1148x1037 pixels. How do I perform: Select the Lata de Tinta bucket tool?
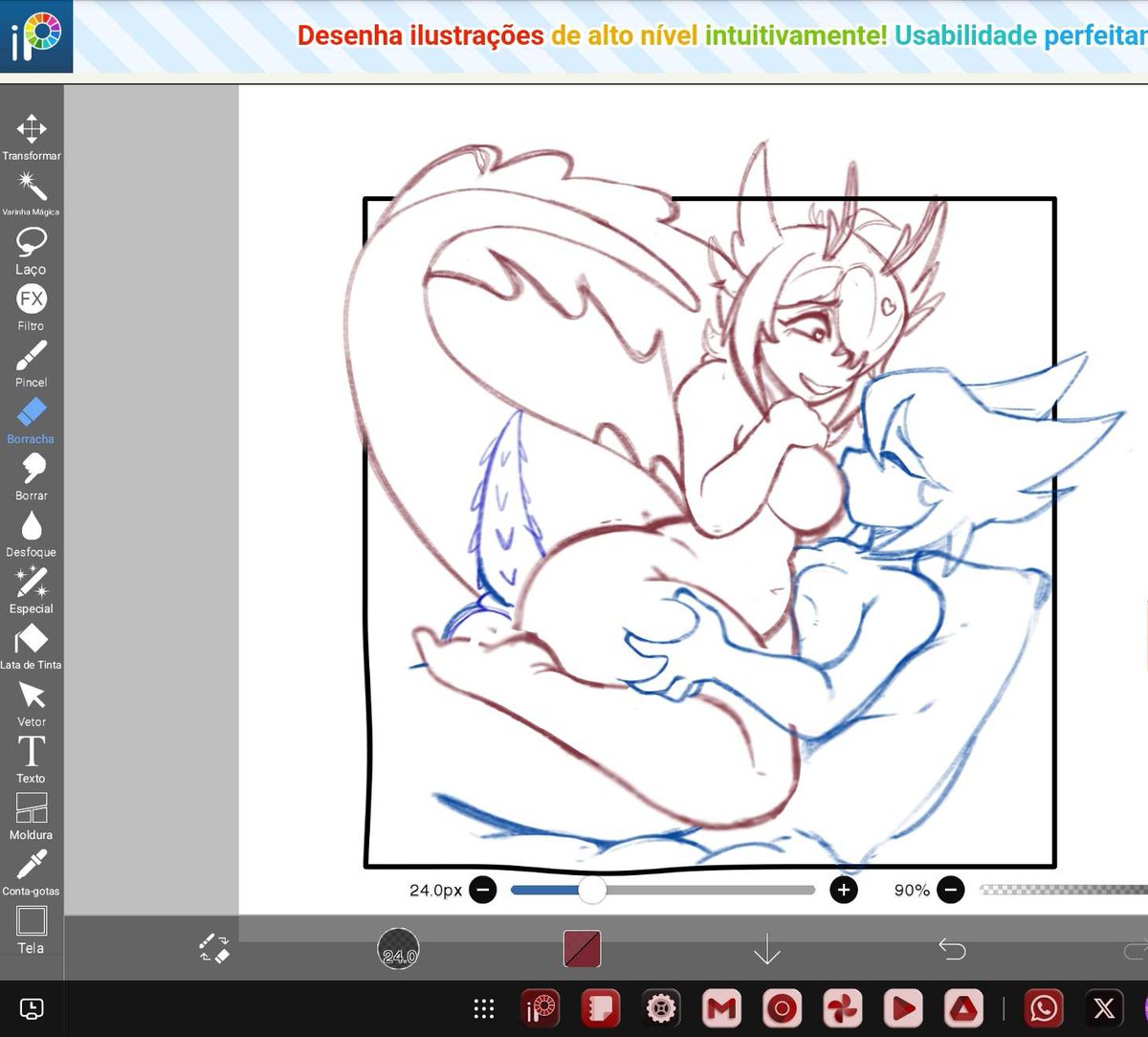[x=32, y=647]
